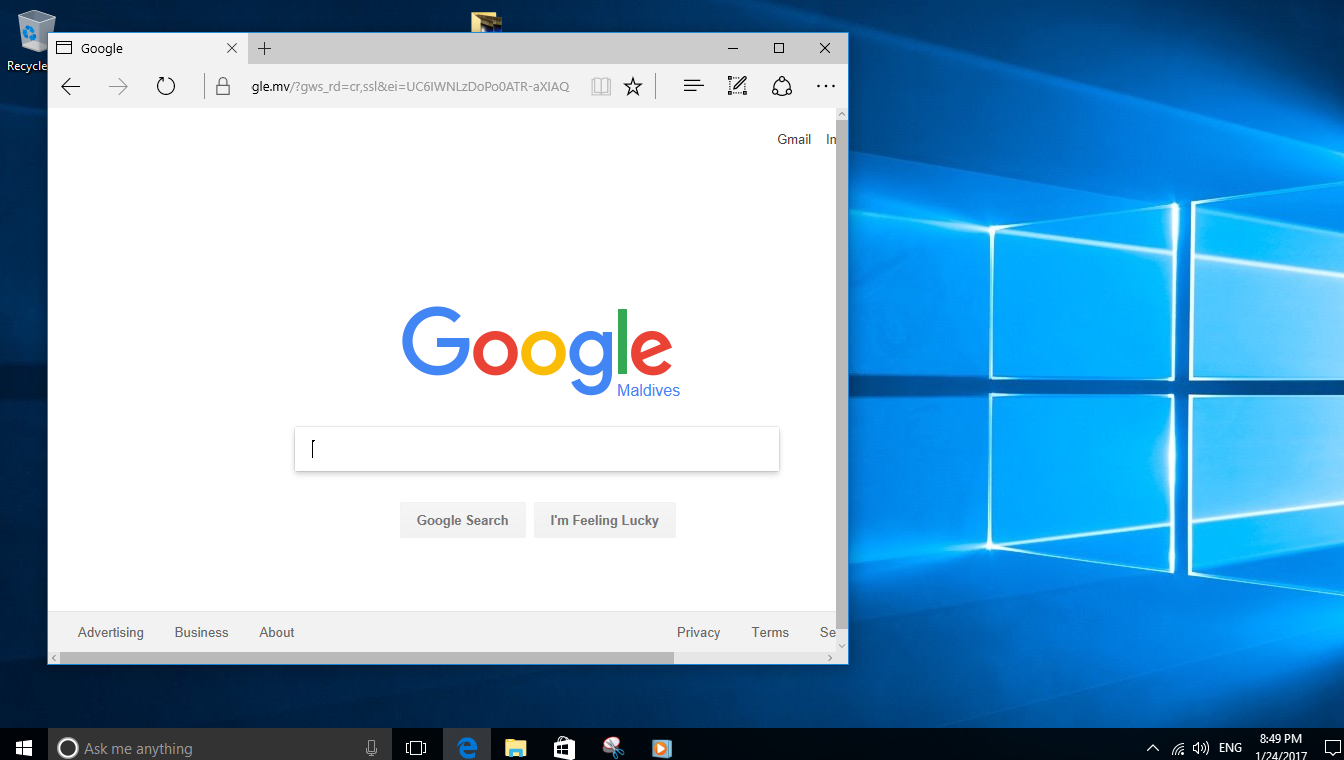
Task: Minimize the Edge window
Action: coord(733,48)
